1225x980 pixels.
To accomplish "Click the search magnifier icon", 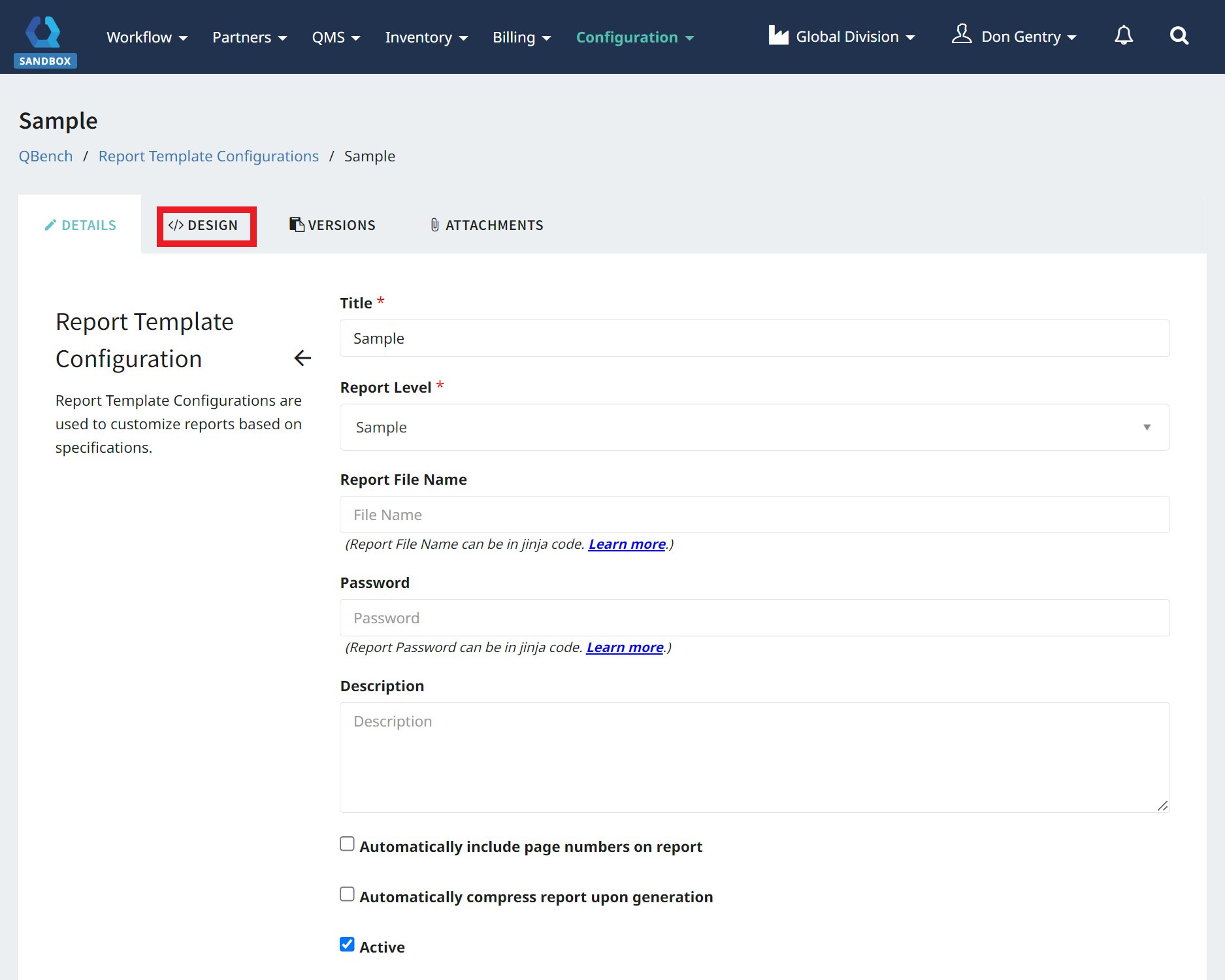I will (x=1179, y=36).
